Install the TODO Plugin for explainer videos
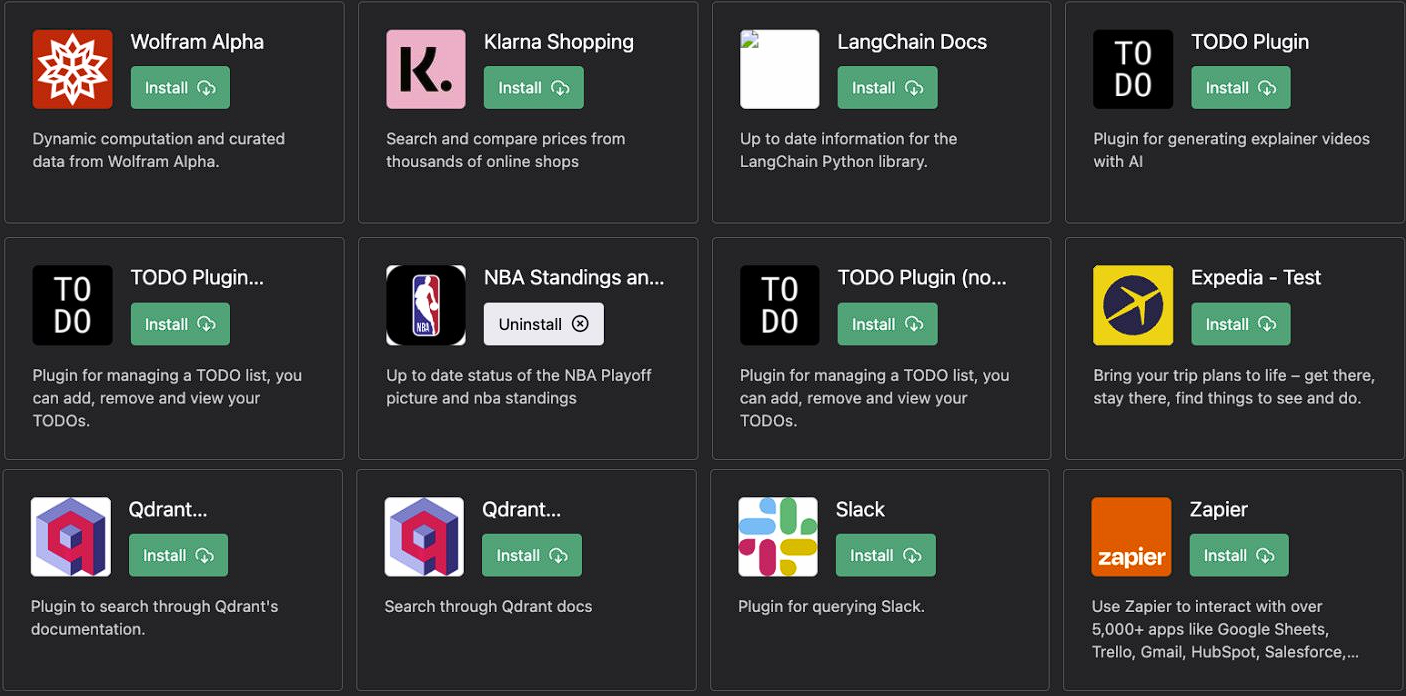The image size is (1406, 696). [x=1241, y=88]
